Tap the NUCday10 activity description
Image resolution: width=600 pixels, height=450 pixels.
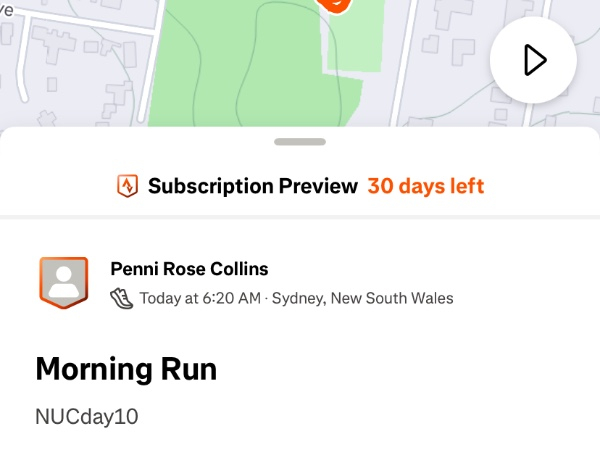point(87,416)
